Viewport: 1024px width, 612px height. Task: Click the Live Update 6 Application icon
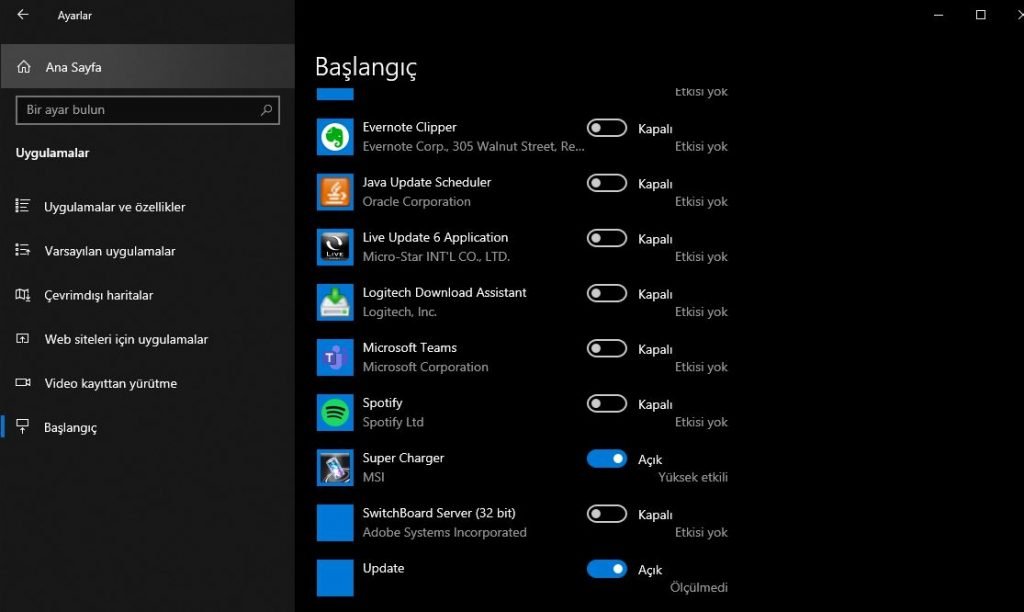[x=335, y=247]
